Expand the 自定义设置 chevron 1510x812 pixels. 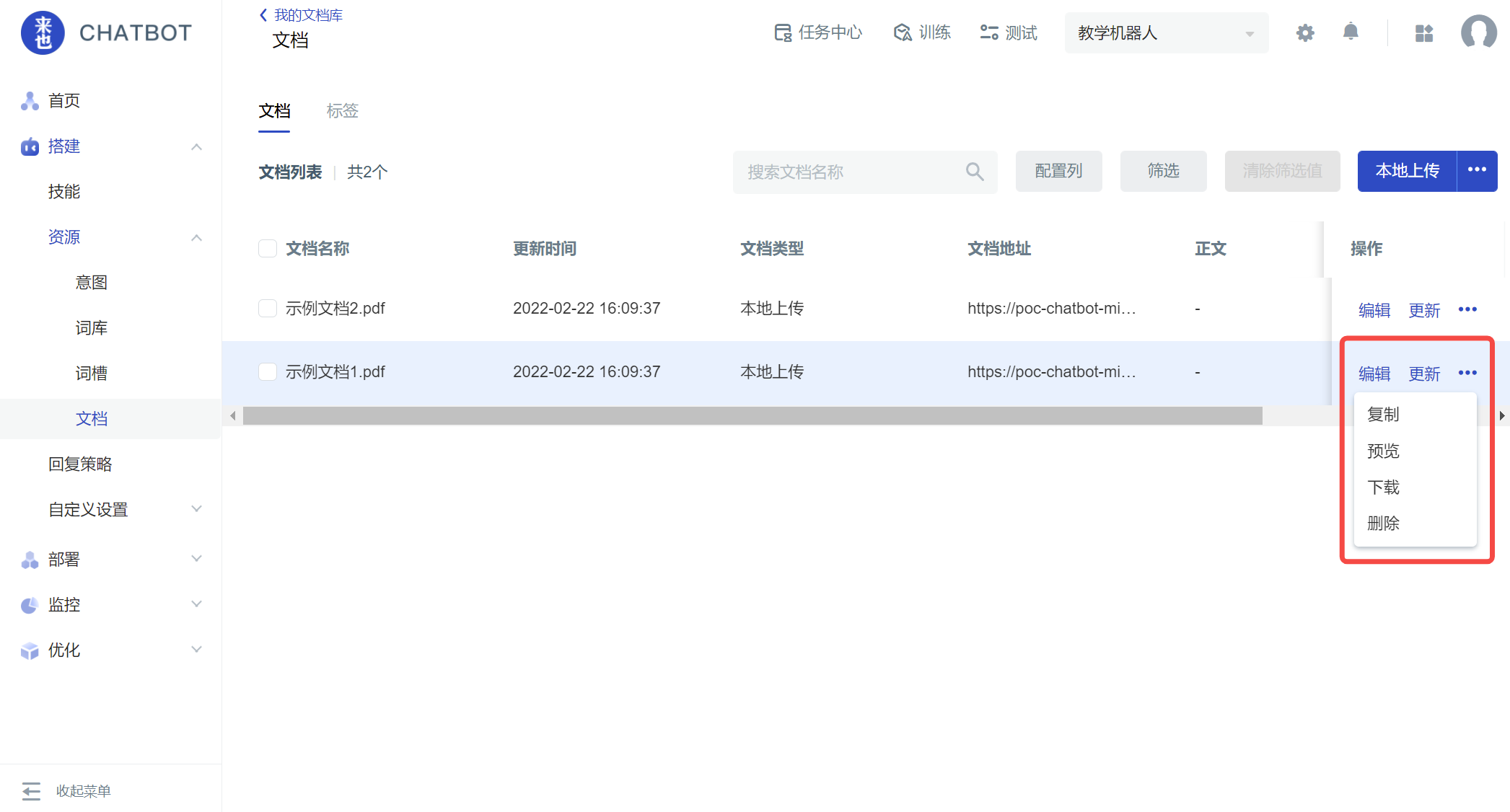196,509
